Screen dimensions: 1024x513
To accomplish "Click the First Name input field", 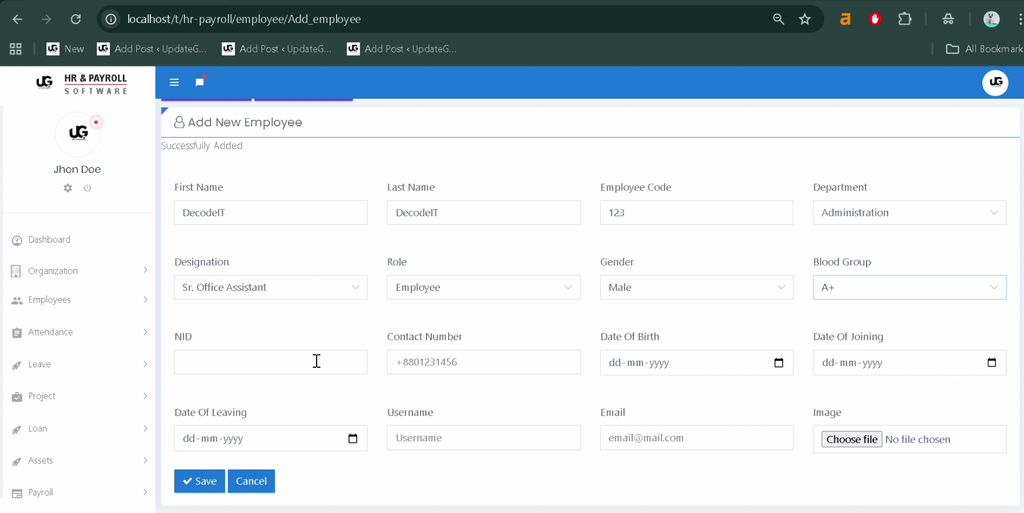I will [270, 213].
